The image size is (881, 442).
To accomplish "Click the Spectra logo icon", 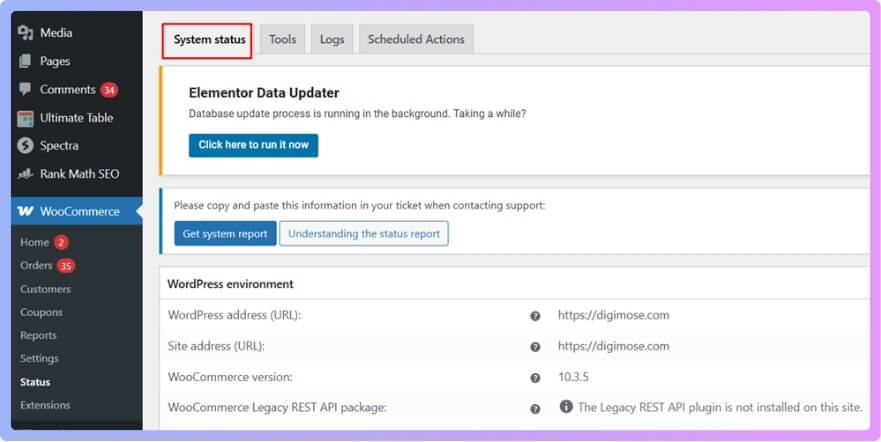I will [25, 145].
